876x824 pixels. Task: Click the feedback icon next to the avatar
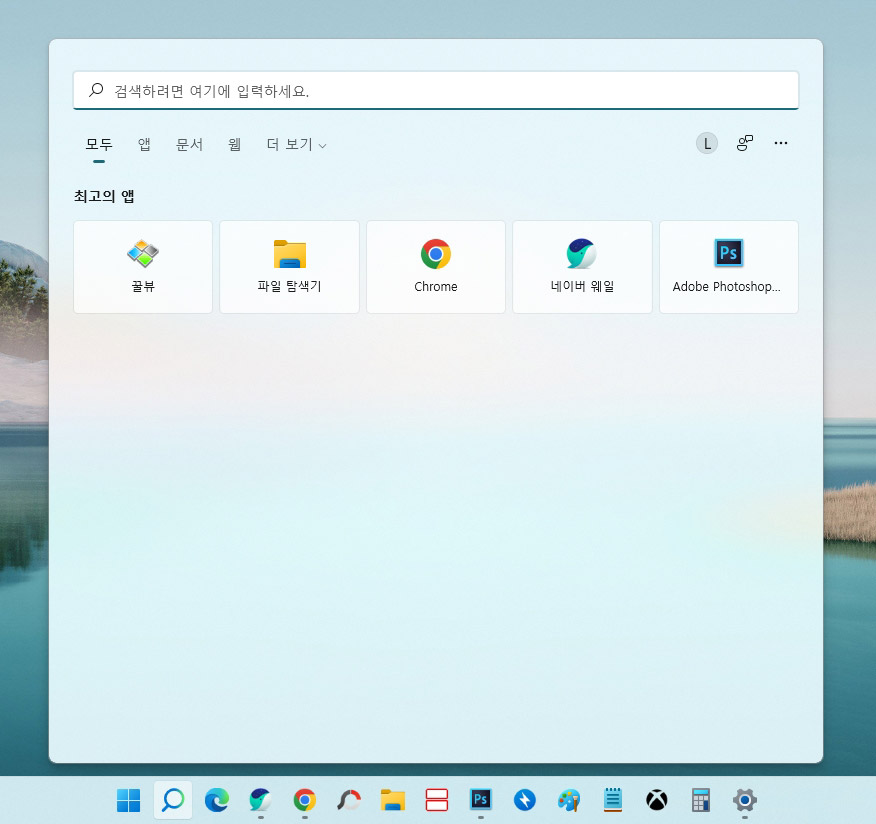click(x=744, y=143)
